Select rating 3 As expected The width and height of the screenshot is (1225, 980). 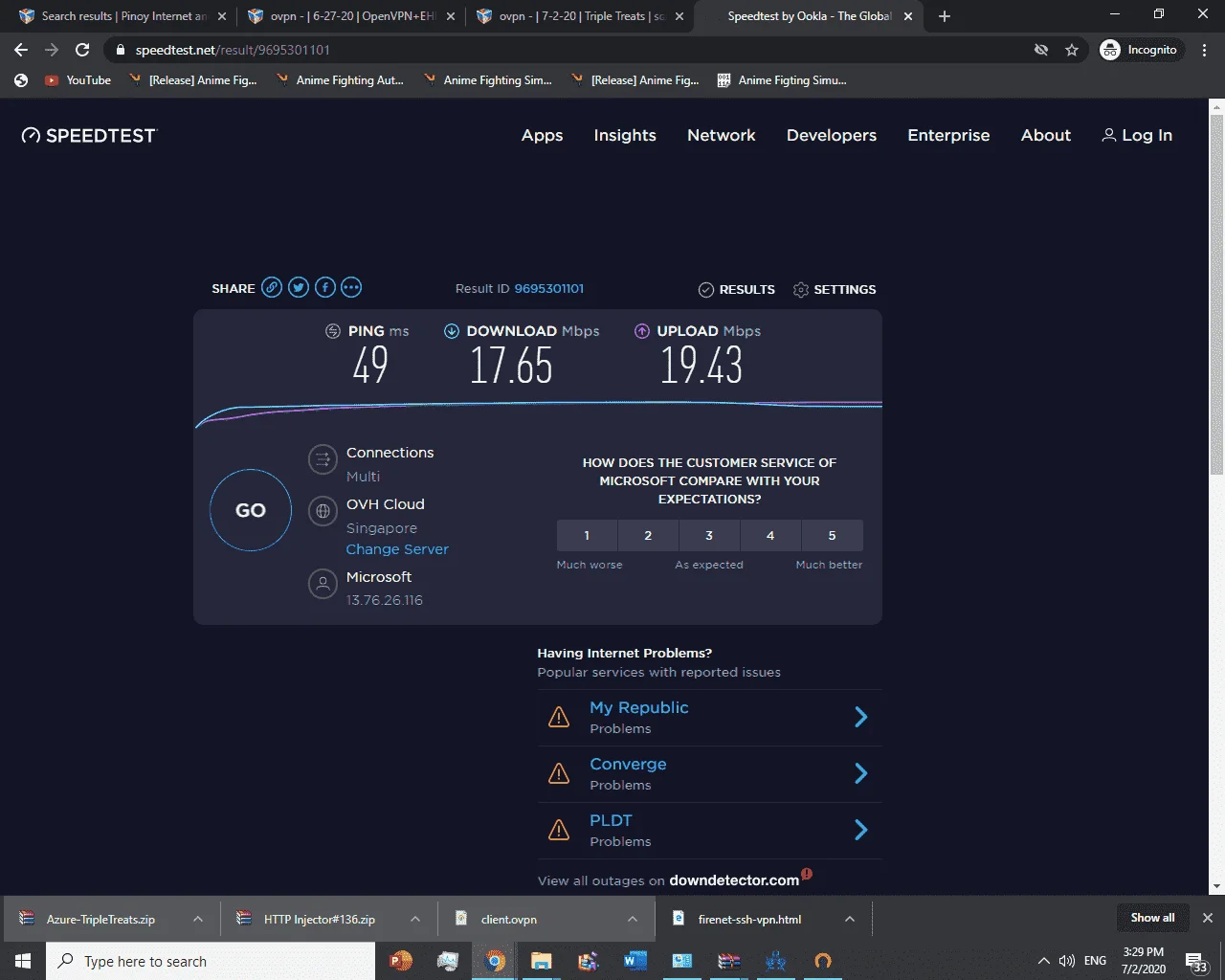tap(709, 535)
